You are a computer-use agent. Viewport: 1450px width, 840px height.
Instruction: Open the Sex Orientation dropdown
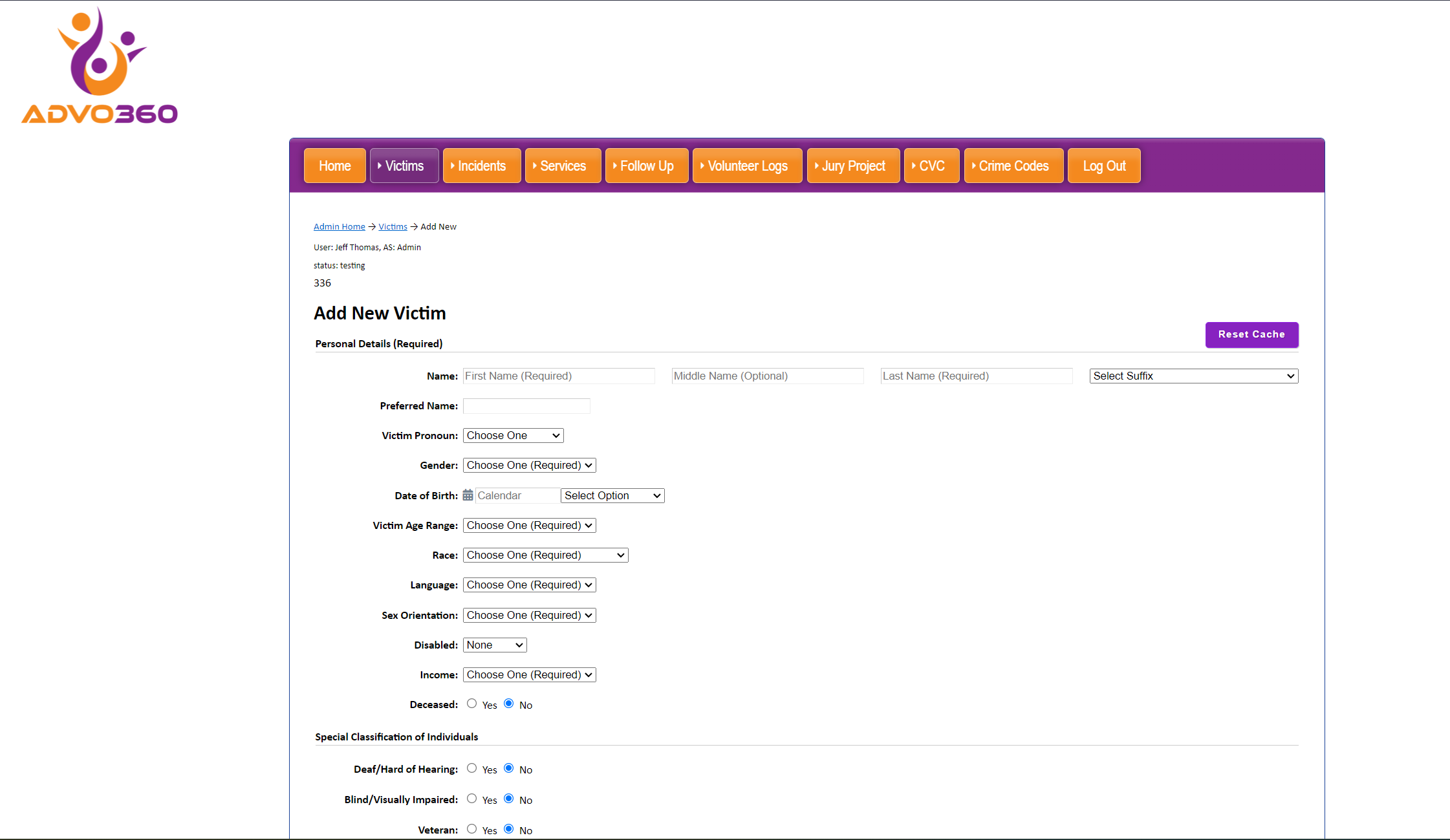click(x=530, y=616)
